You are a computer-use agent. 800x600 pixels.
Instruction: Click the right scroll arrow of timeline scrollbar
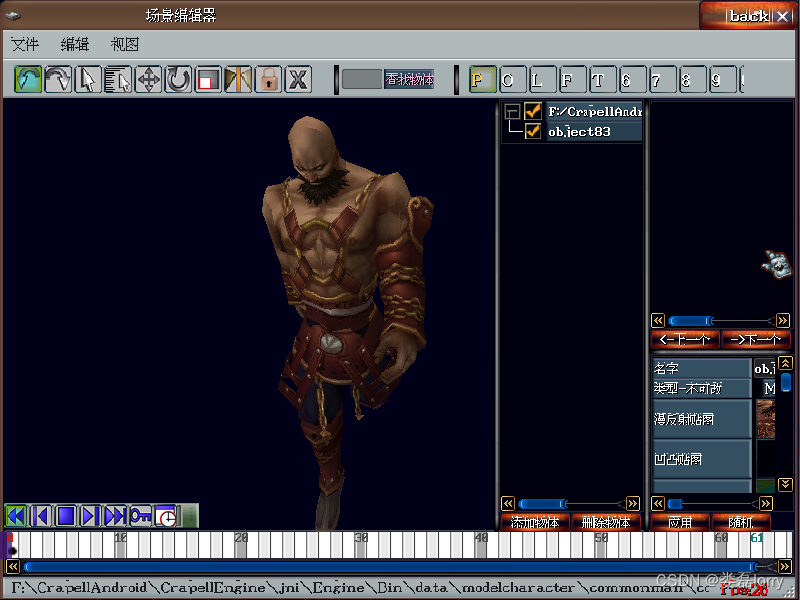785,566
